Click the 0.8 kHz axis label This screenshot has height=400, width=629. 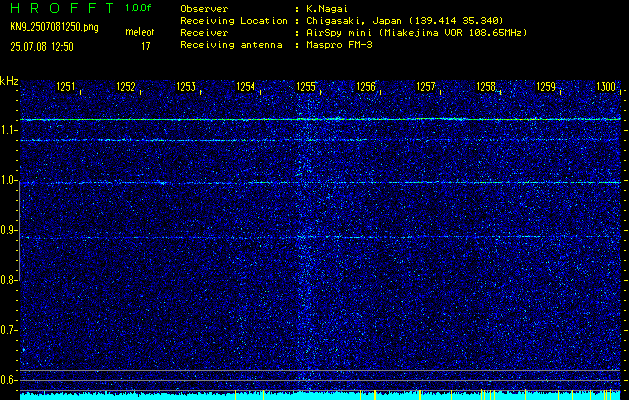pos(7,280)
